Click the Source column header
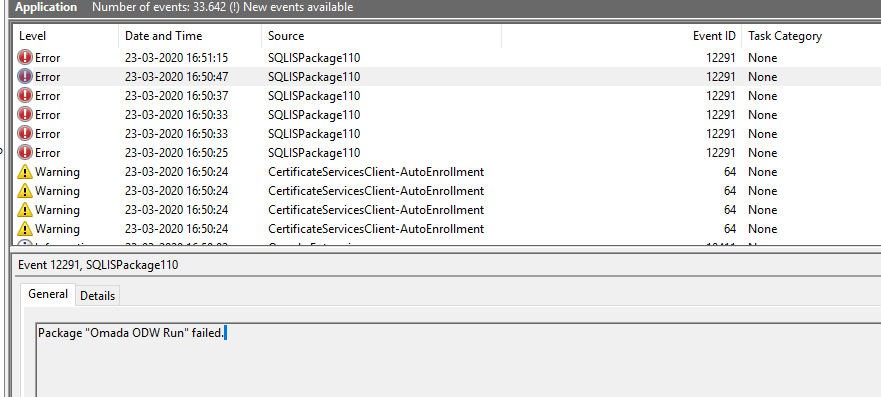 click(x=382, y=36)
